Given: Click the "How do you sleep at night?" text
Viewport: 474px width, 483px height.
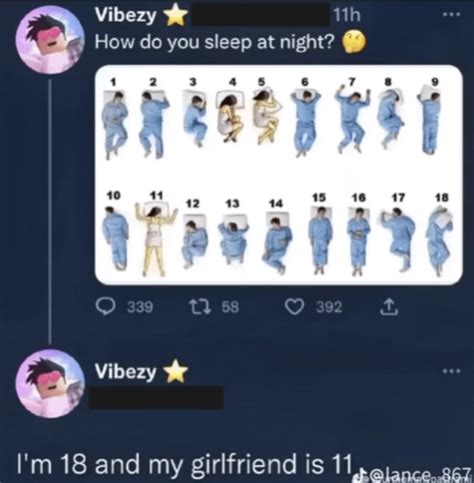Looking at the screenshot, I should click(x=214, y=43).
